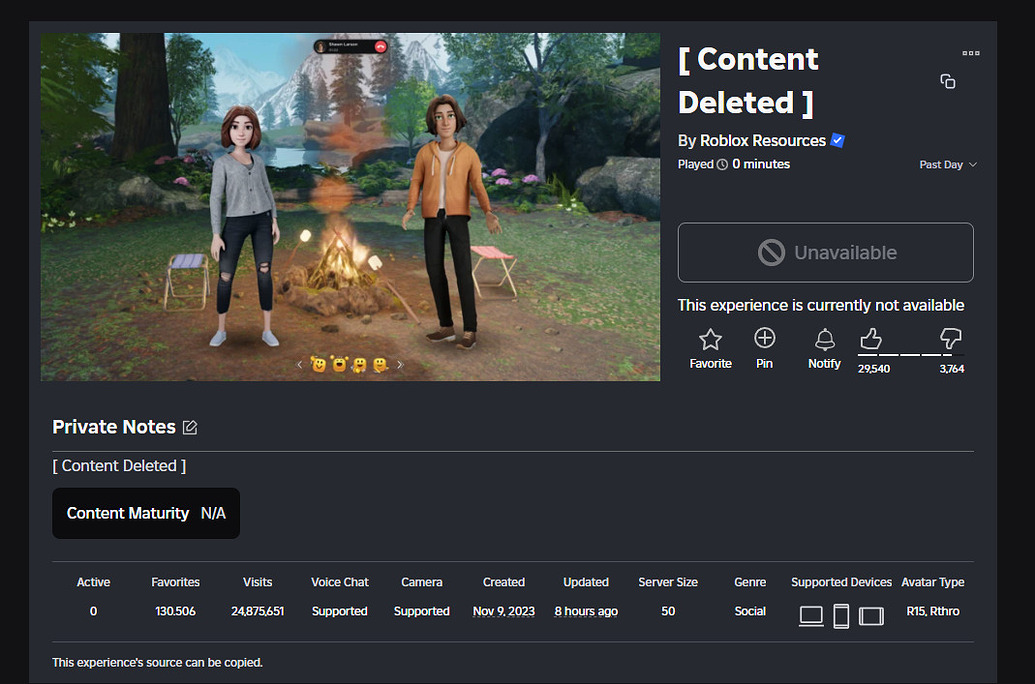Click the verified badge next to Roblox Resources
Screen dimensions: 1035x684
coord(836,140)
